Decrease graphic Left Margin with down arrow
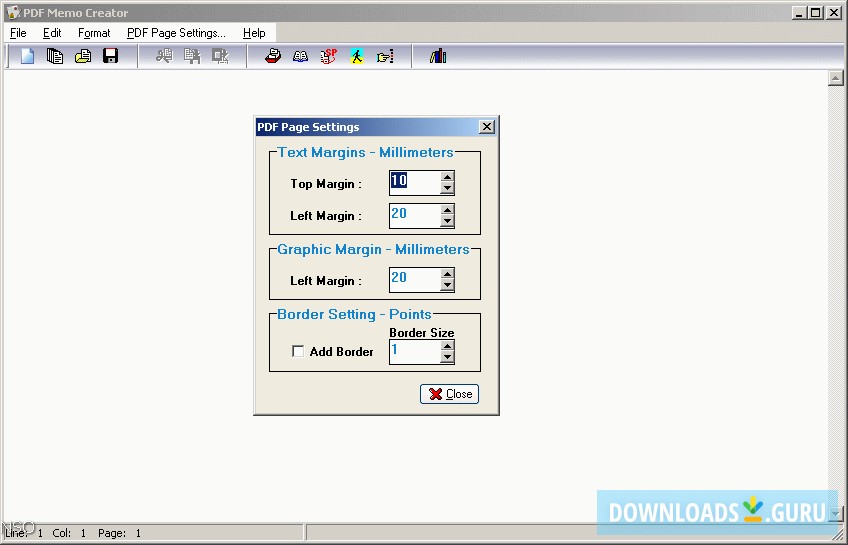 tap(447, 285)
